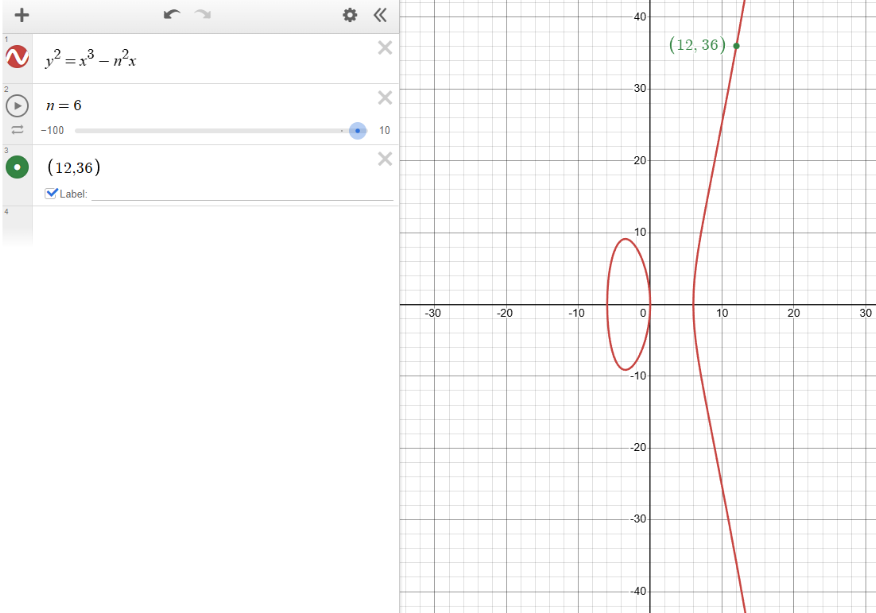
Task: Redo the undone action
Action: pyautogui.click(x=203, y=15)
